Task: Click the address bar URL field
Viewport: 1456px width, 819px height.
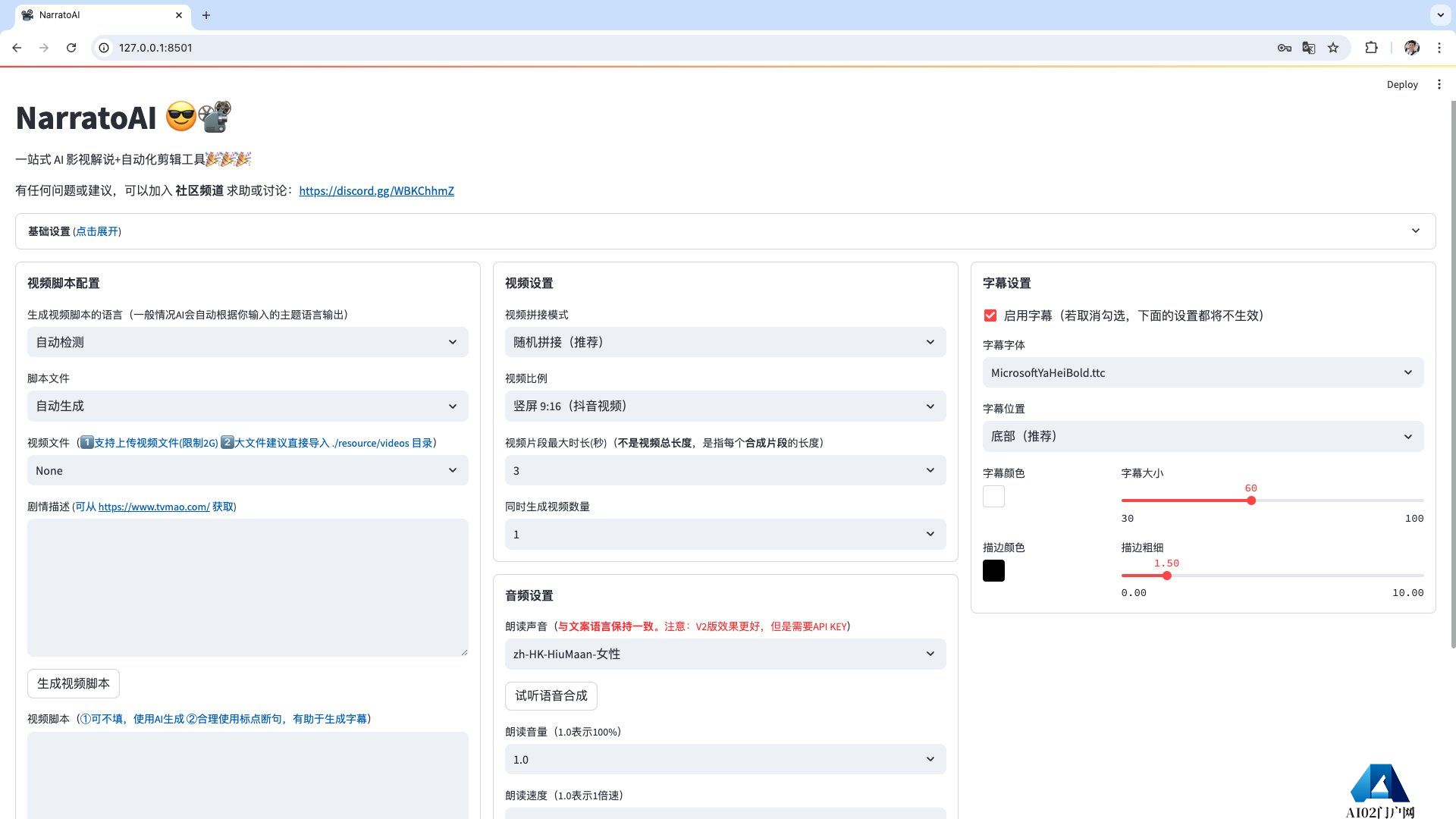Action: (x=682, y=48)
